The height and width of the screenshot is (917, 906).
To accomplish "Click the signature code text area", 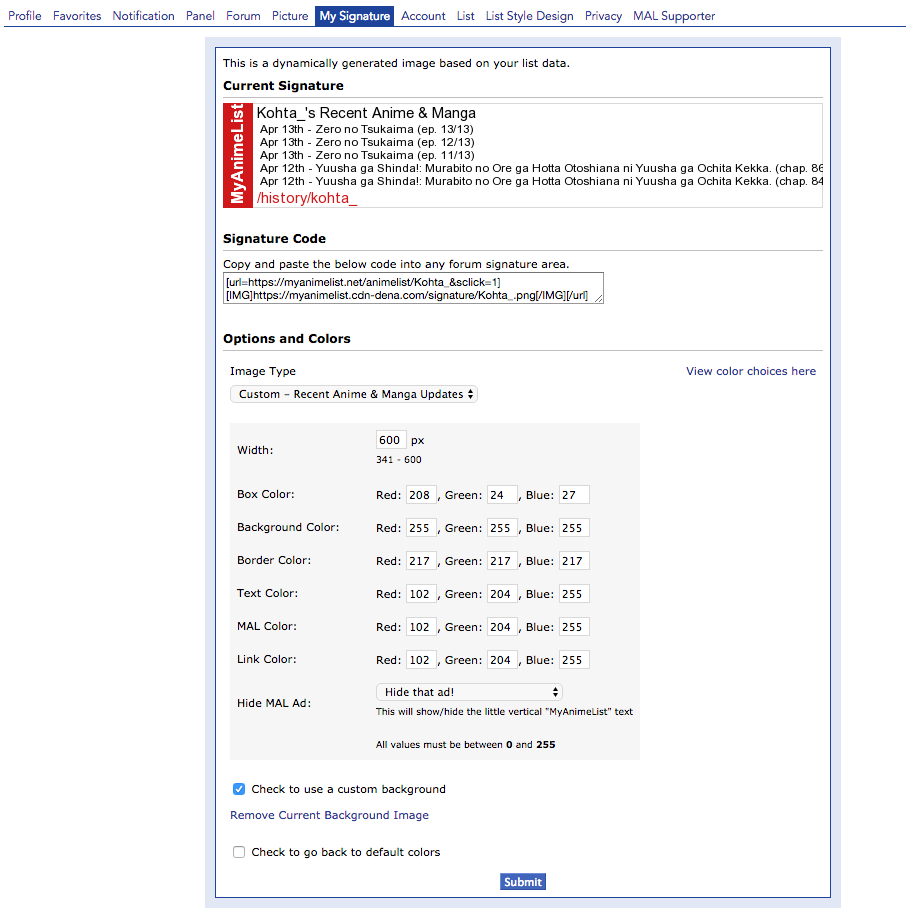I will [413, 288].
